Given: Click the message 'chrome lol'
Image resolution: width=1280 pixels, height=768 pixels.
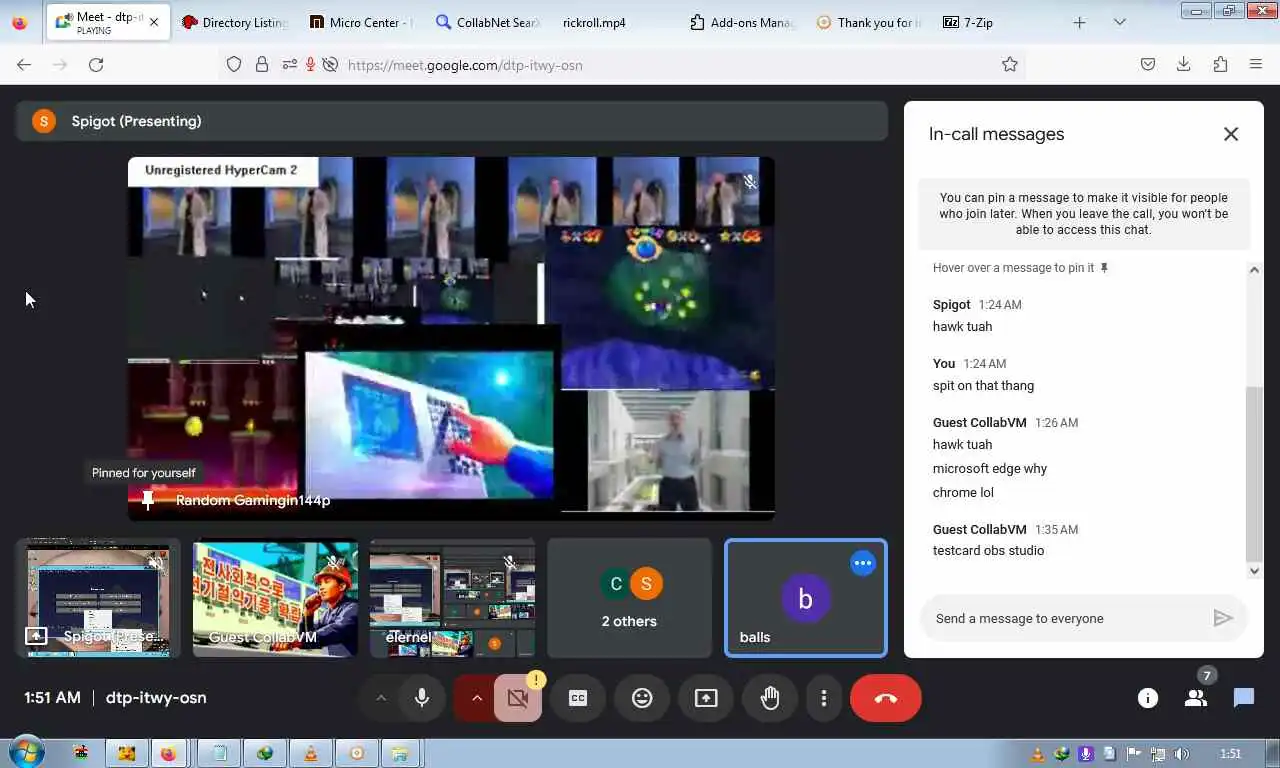Looking at the screenshot, I should 963,492.
